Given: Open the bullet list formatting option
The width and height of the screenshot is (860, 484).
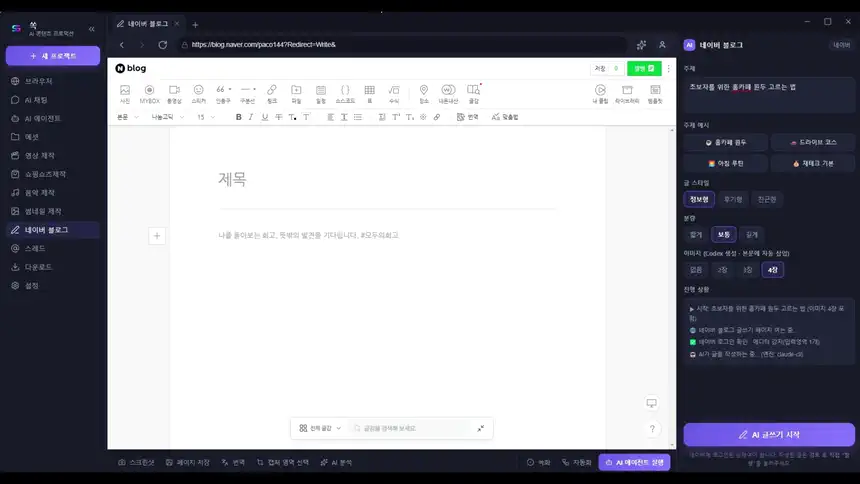Looking at the screenshot, I should pos(358,117).
